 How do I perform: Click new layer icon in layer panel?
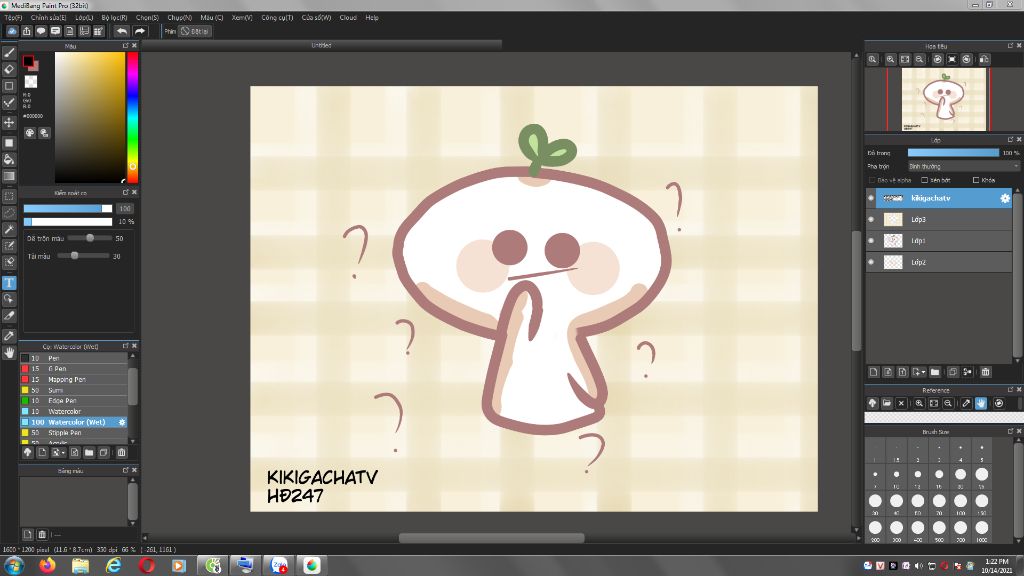[873, 372]
